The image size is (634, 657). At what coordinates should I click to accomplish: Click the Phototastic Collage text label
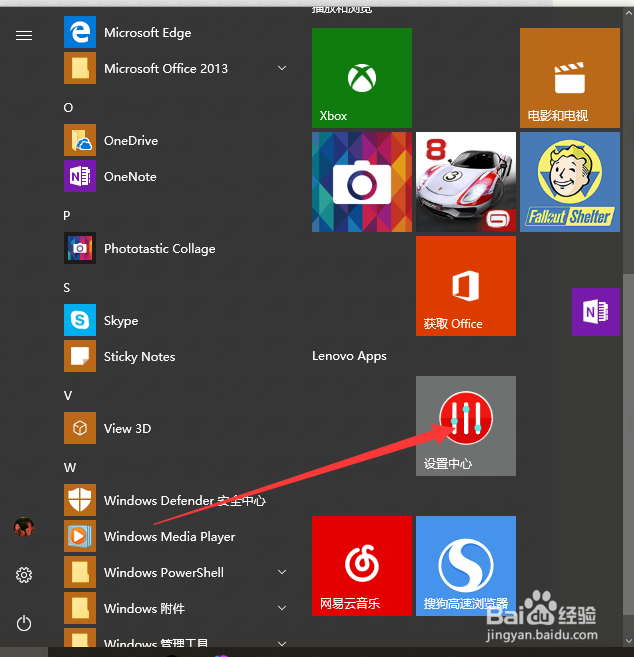coord(160,249)
